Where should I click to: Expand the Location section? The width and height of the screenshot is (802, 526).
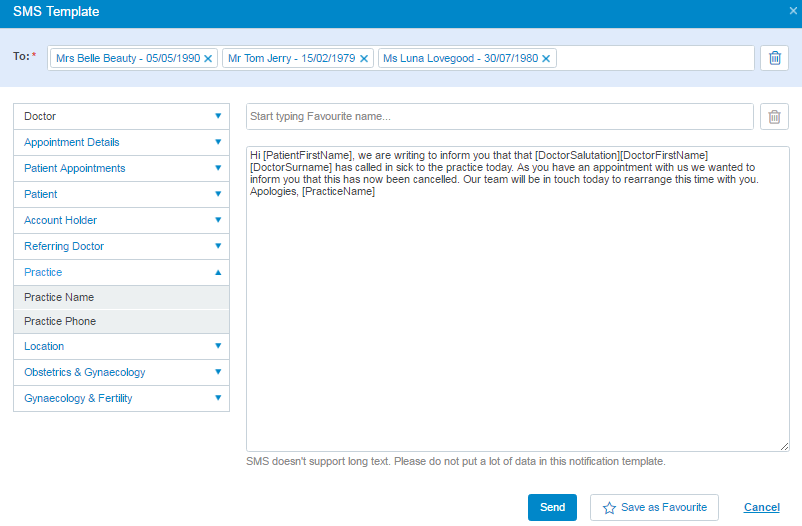click(x=121, y=346)
